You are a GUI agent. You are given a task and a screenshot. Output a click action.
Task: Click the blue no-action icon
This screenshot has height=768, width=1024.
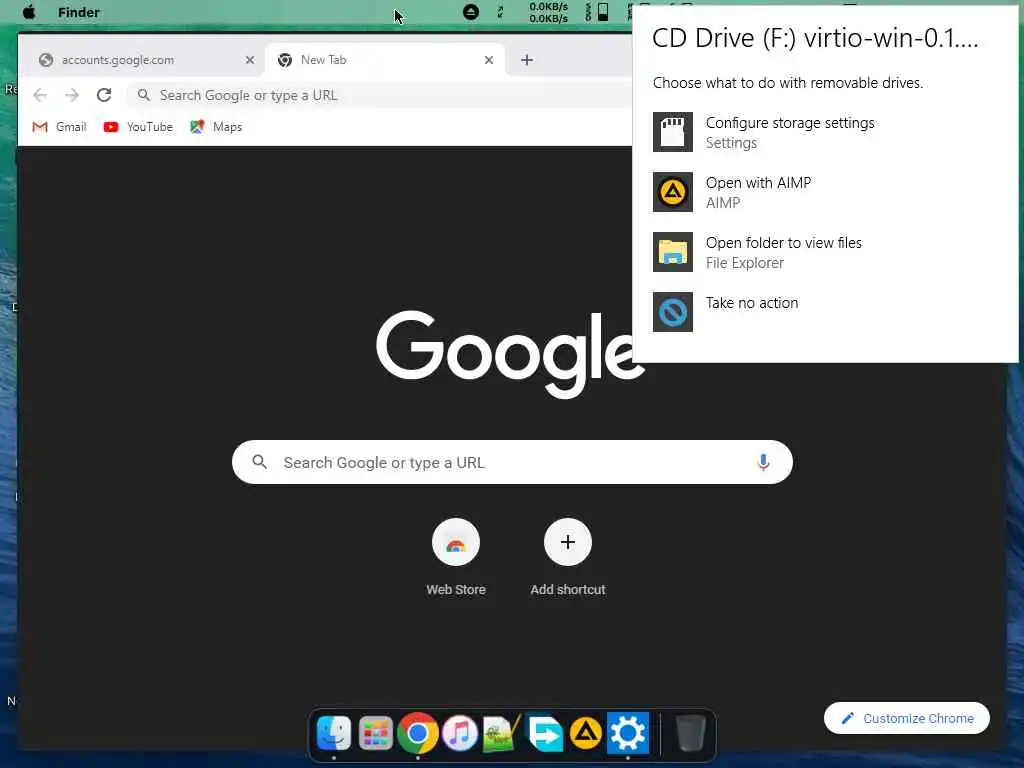[673, 312]
